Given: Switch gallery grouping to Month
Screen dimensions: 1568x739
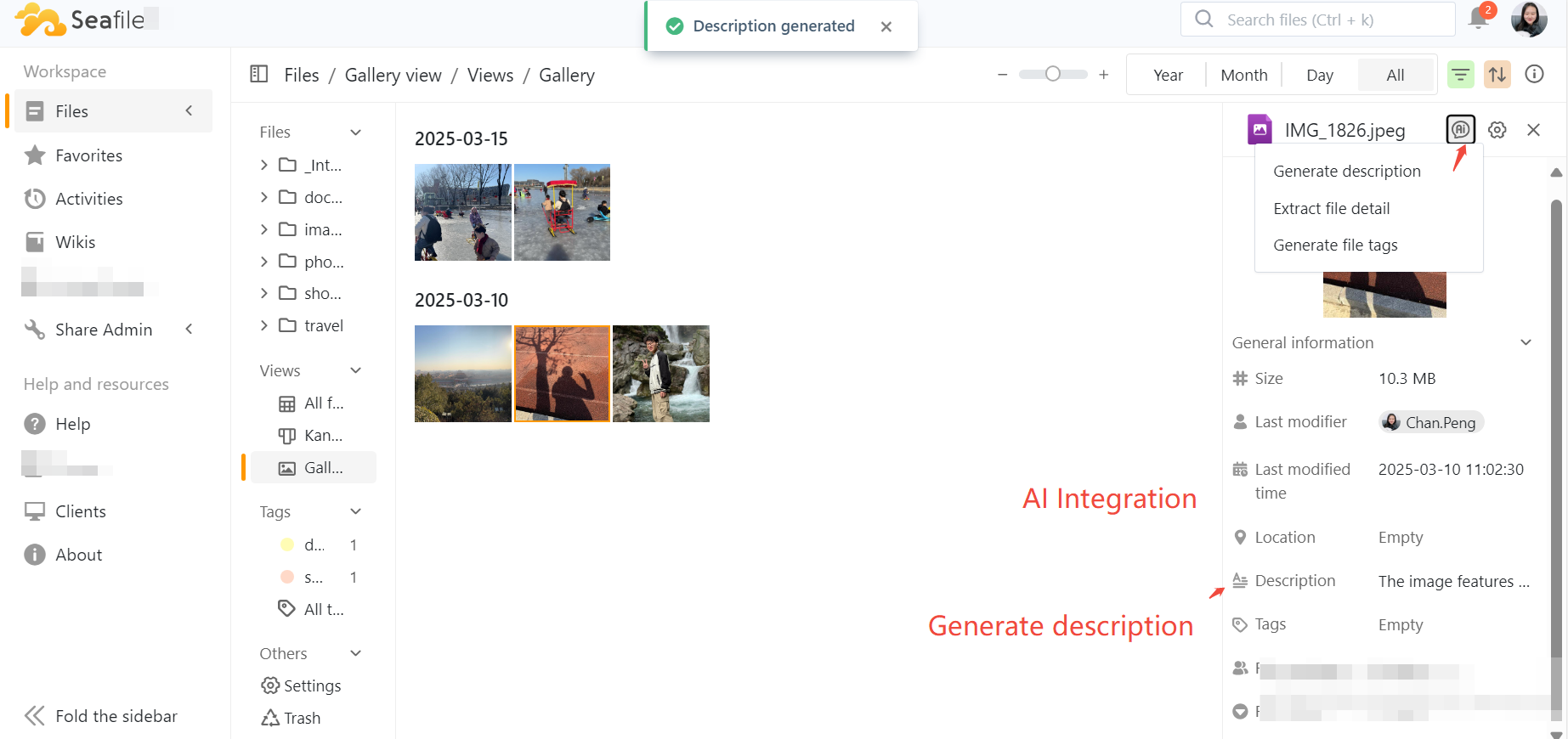Looking at the screenshot, I should point(1243,75).
